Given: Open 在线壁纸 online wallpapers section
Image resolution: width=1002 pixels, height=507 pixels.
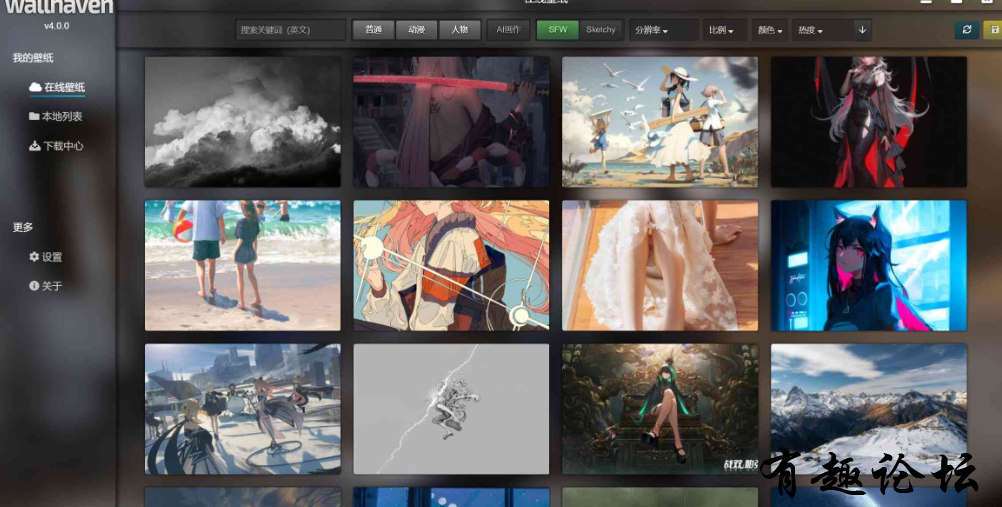Looking at the screenshot, I should coord(57,87).
